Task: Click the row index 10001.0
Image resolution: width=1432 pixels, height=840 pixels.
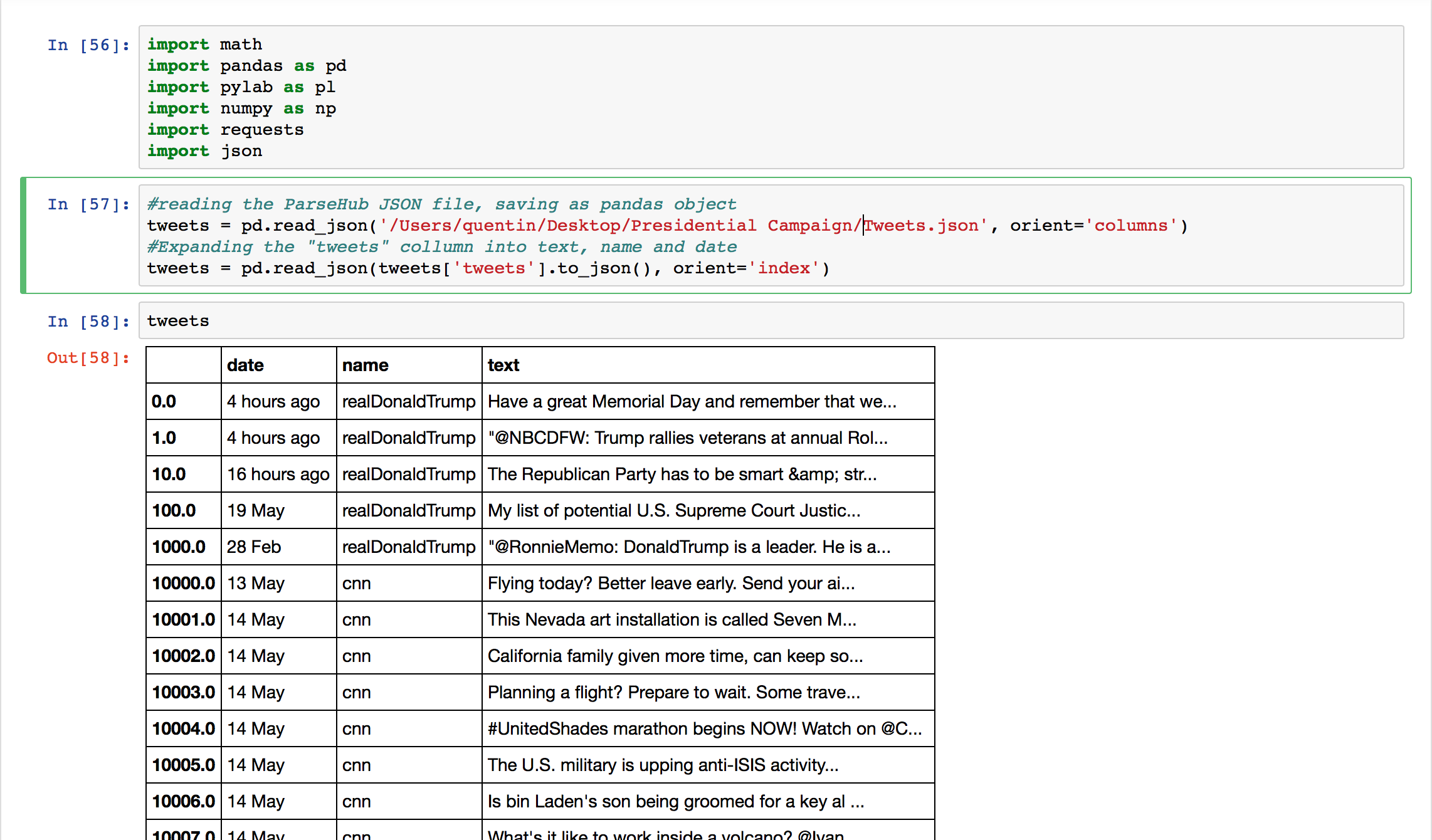Action: point(184,620)
